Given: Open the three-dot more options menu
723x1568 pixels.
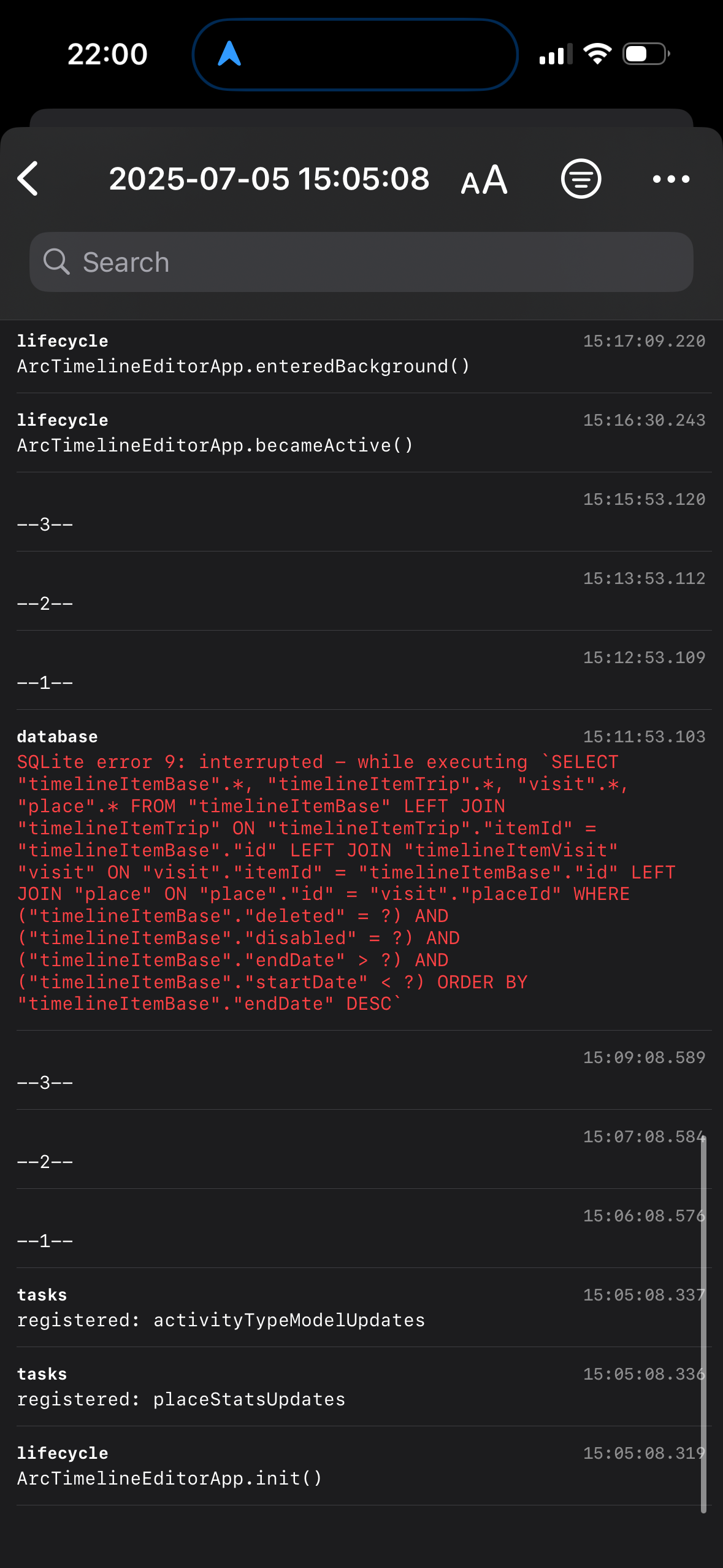Looking at the screenshot, I should tap(671, 179).
